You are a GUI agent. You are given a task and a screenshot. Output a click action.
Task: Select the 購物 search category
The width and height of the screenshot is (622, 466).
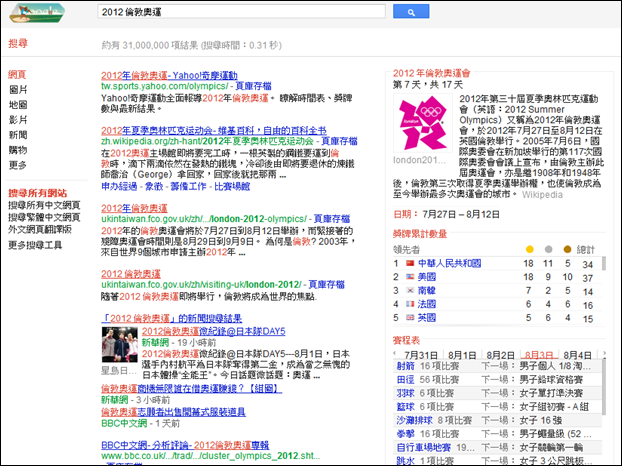18,150
